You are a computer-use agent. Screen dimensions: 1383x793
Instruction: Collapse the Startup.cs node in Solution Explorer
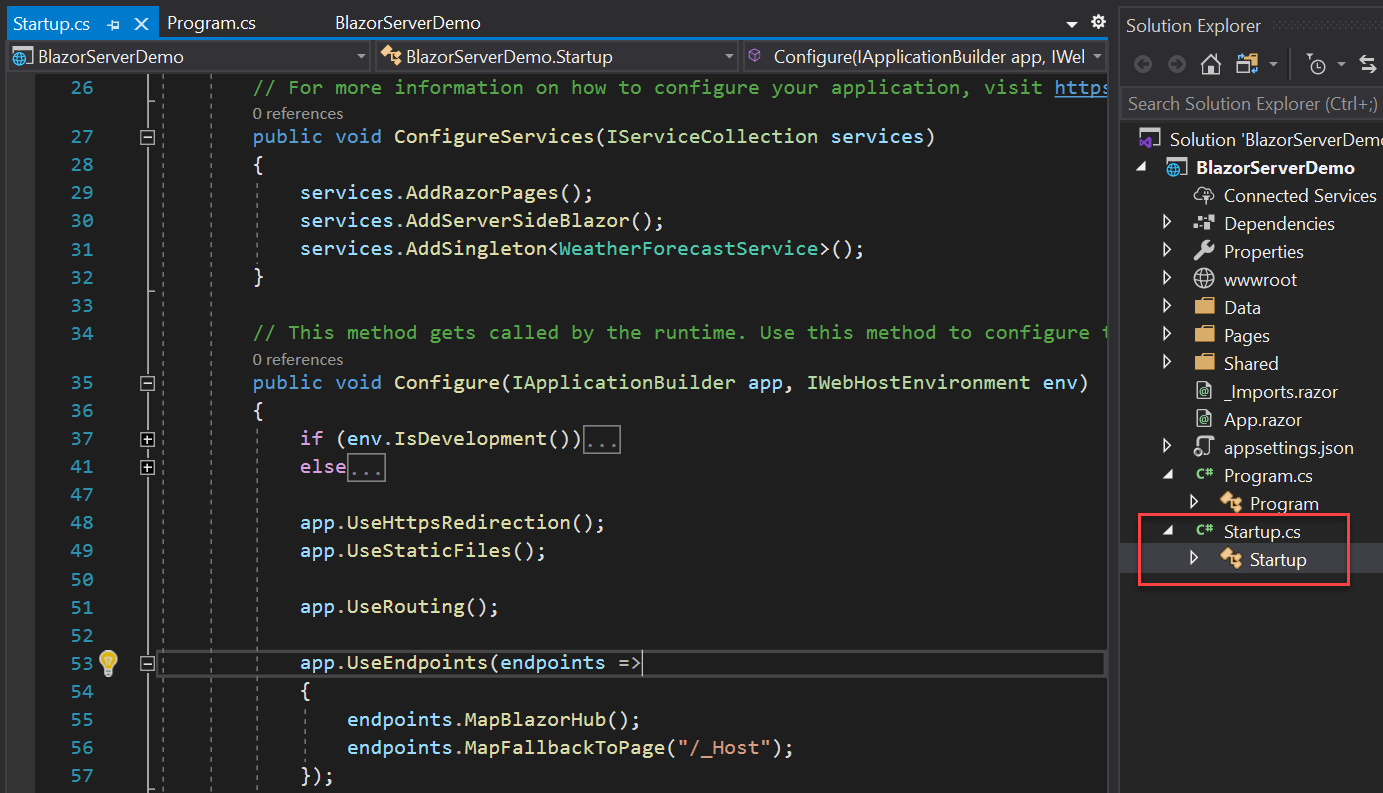pyautogui.click(x=1166, y=530)
